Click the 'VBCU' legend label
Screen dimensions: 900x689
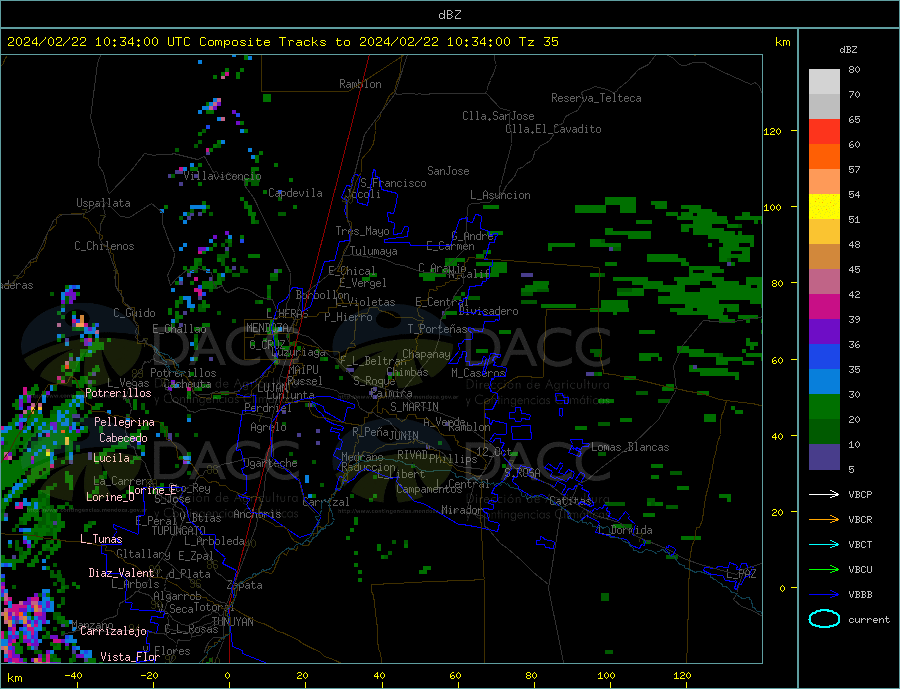(860, 569)
